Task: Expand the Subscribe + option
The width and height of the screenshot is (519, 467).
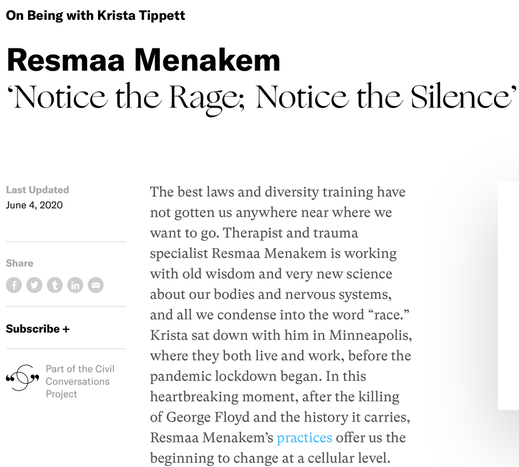Action: (38, 329)
